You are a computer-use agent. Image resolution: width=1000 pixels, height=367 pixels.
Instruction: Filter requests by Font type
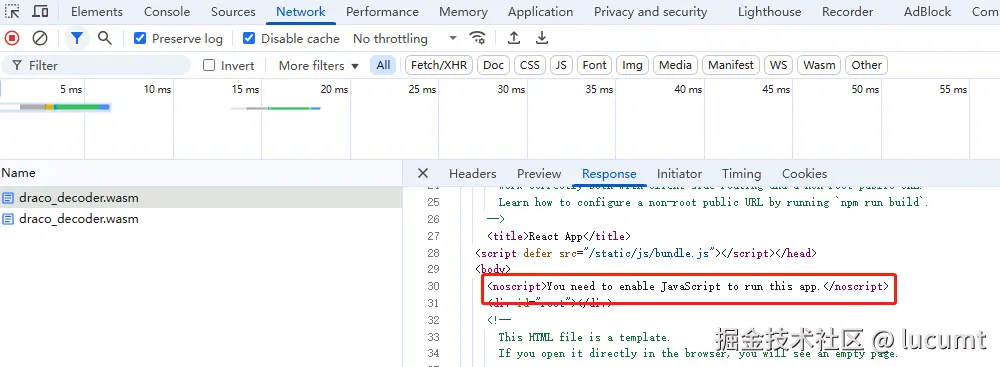pyautogui.click(x=594, y=65)
